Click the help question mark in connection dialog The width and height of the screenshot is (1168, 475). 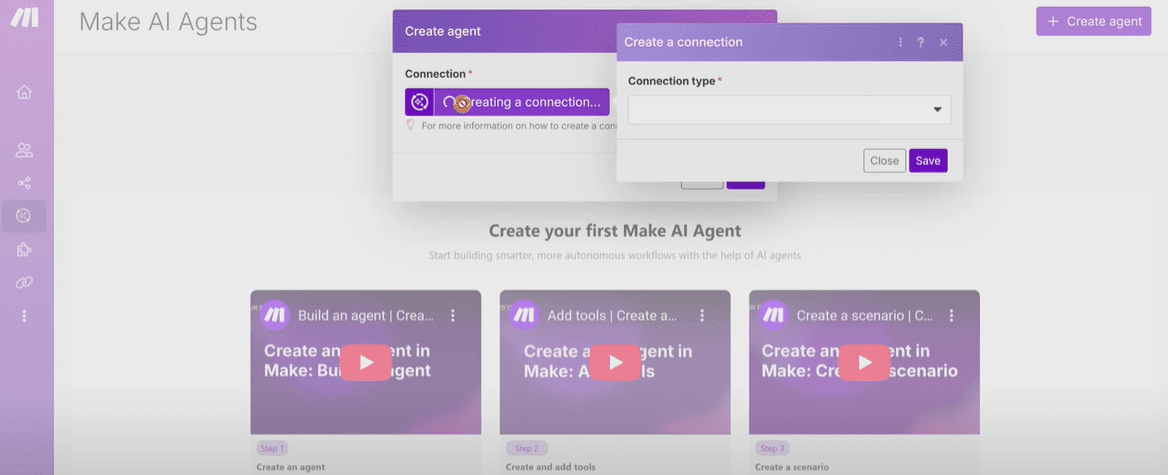(x=921, y=42)
